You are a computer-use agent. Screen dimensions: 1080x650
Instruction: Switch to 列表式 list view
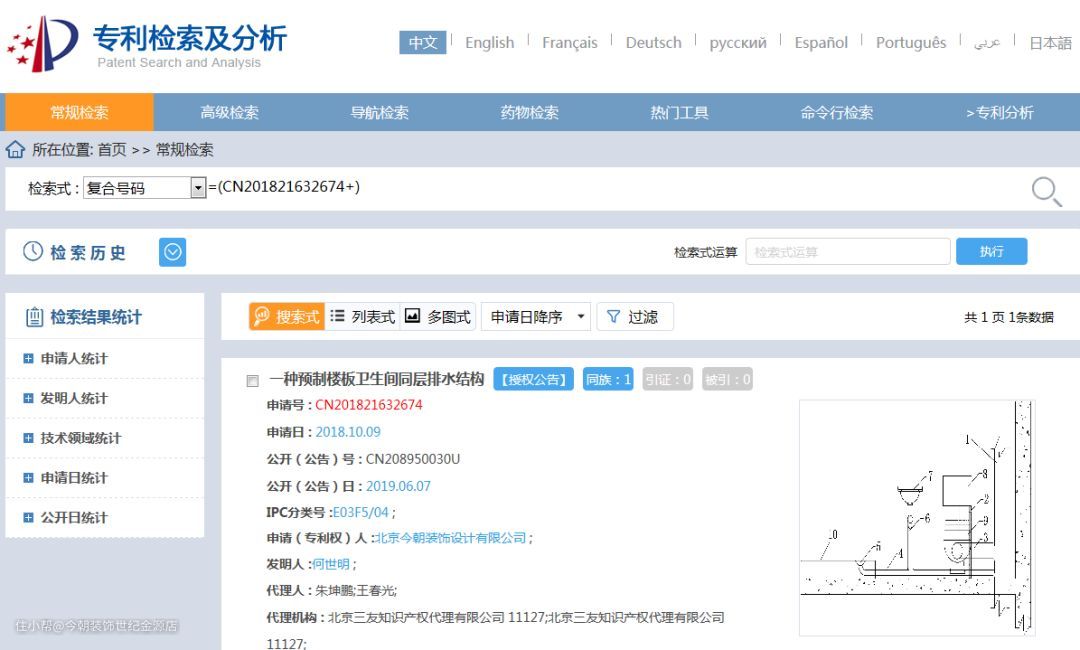(362, 317)
